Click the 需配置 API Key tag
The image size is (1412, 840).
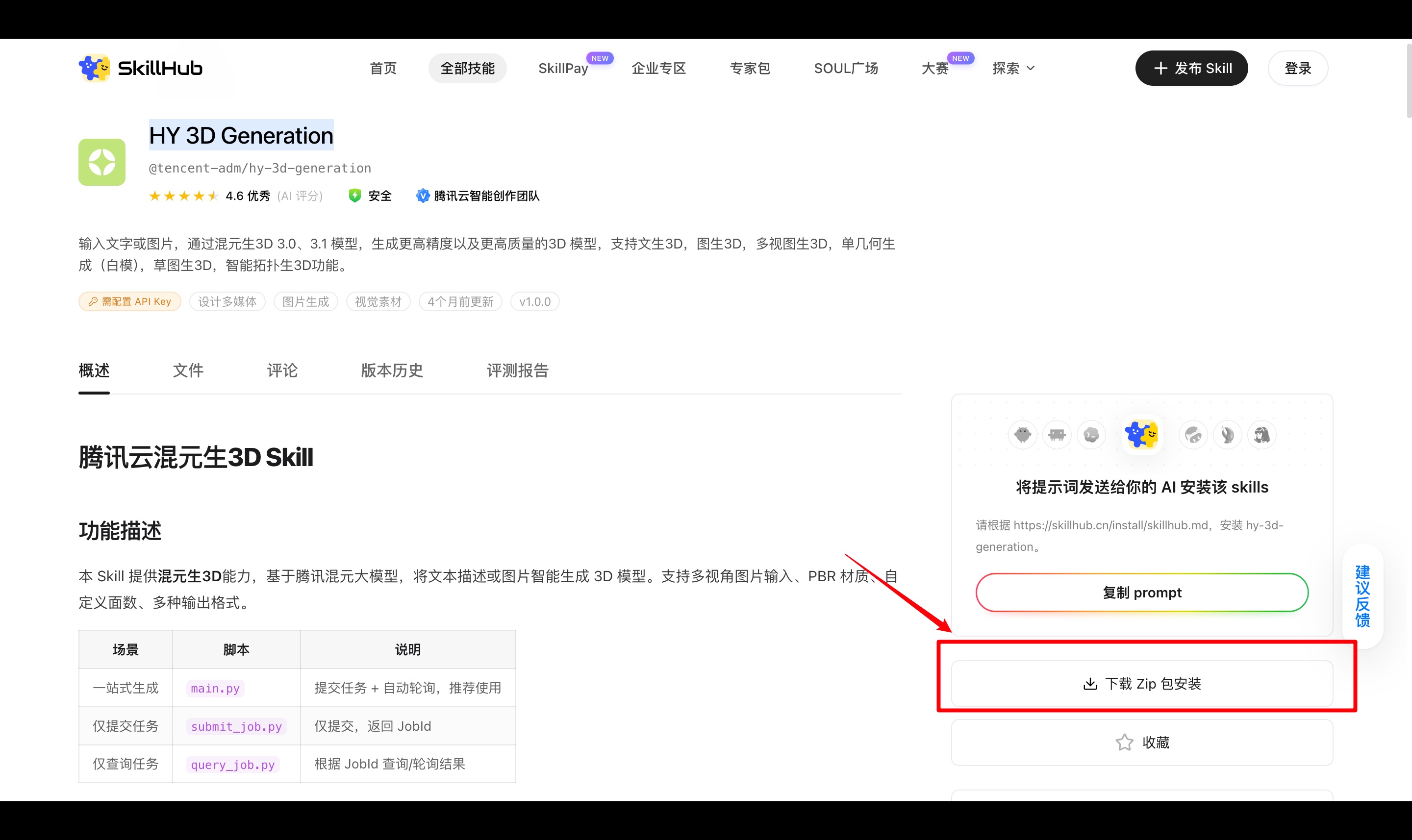pos(129,302)
